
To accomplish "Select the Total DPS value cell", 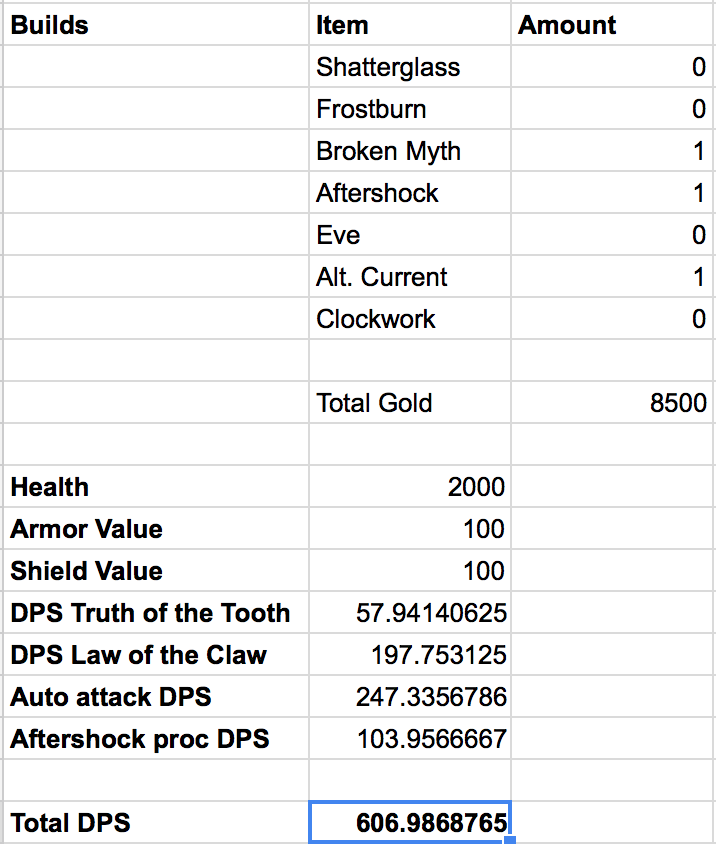I will click(410, 822).
